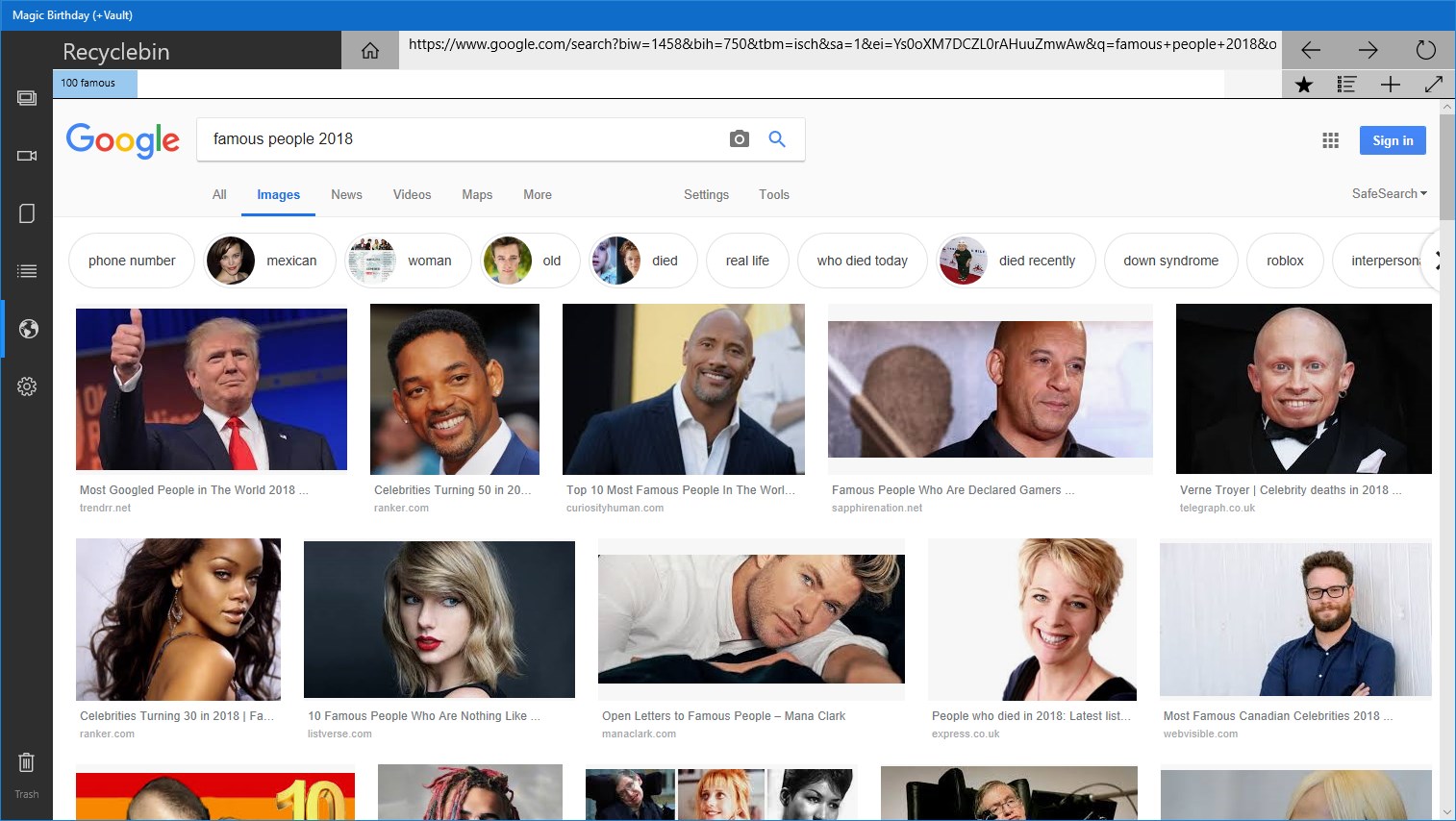Filter by 'died recently' chip
This screenshot has width=1456, height=821.
point(1016,261)
